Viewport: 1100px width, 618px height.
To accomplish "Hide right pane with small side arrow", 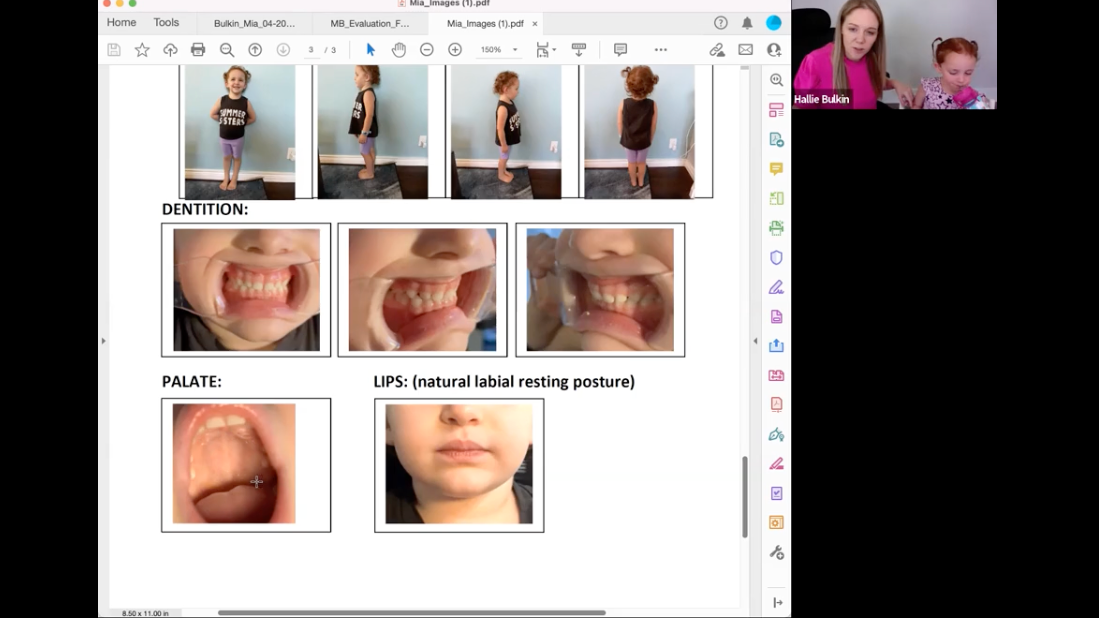I will pos(756,341).
